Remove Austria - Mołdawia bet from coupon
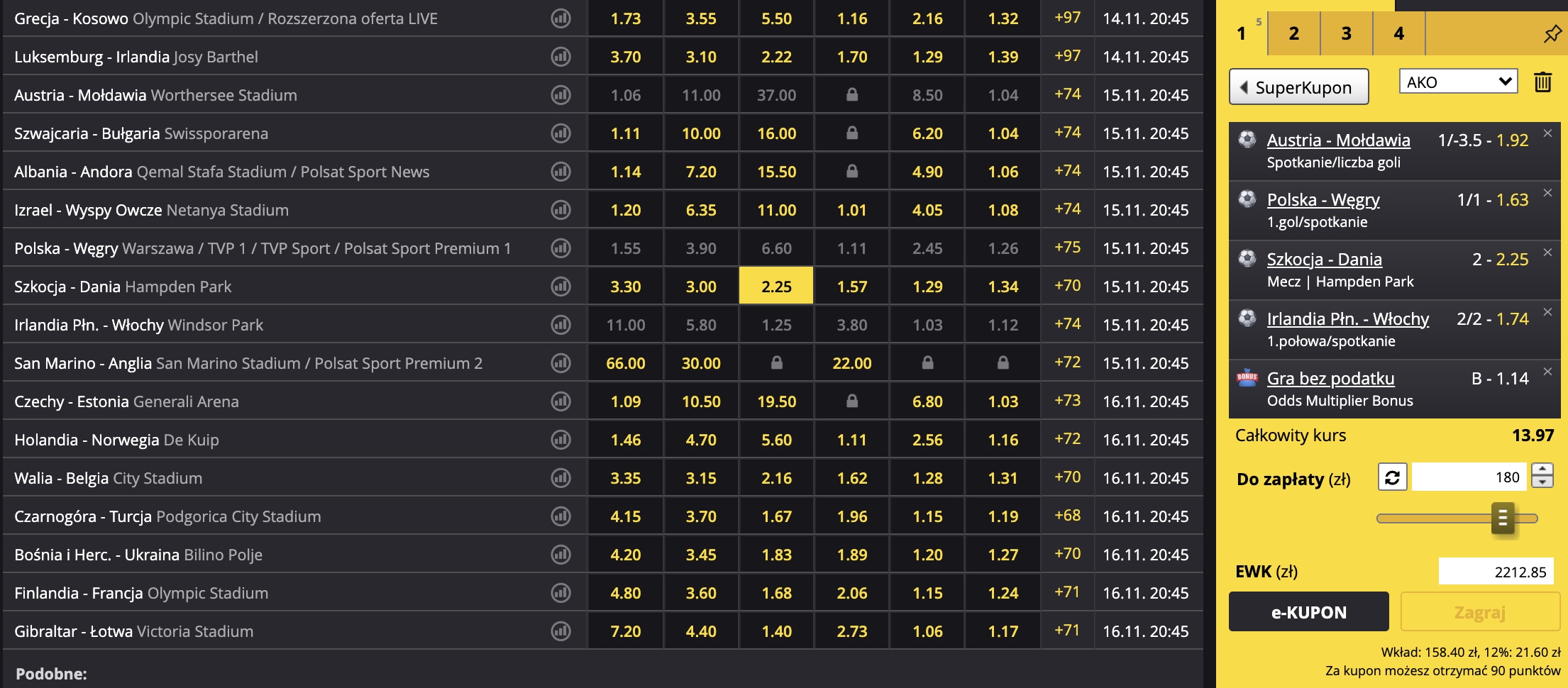The image size is (1568, 688). tap(1547, 133)
